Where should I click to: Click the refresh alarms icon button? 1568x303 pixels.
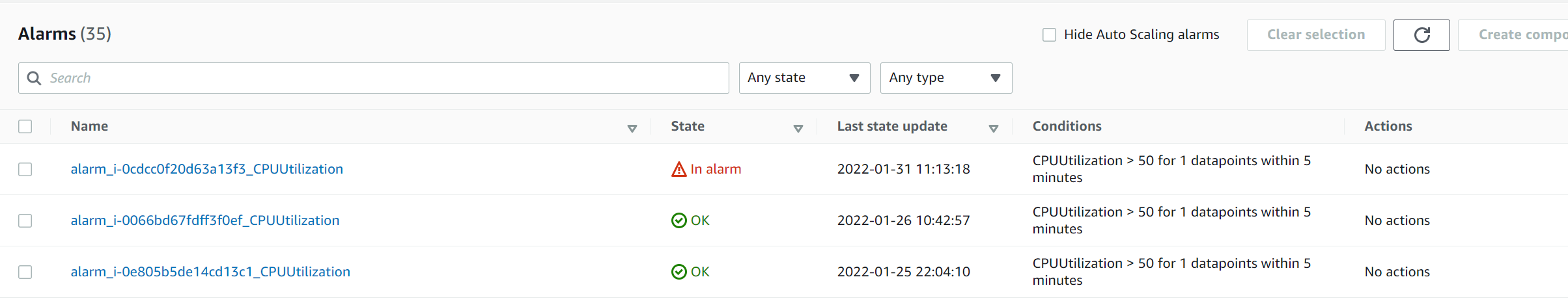coord(1421,35)
